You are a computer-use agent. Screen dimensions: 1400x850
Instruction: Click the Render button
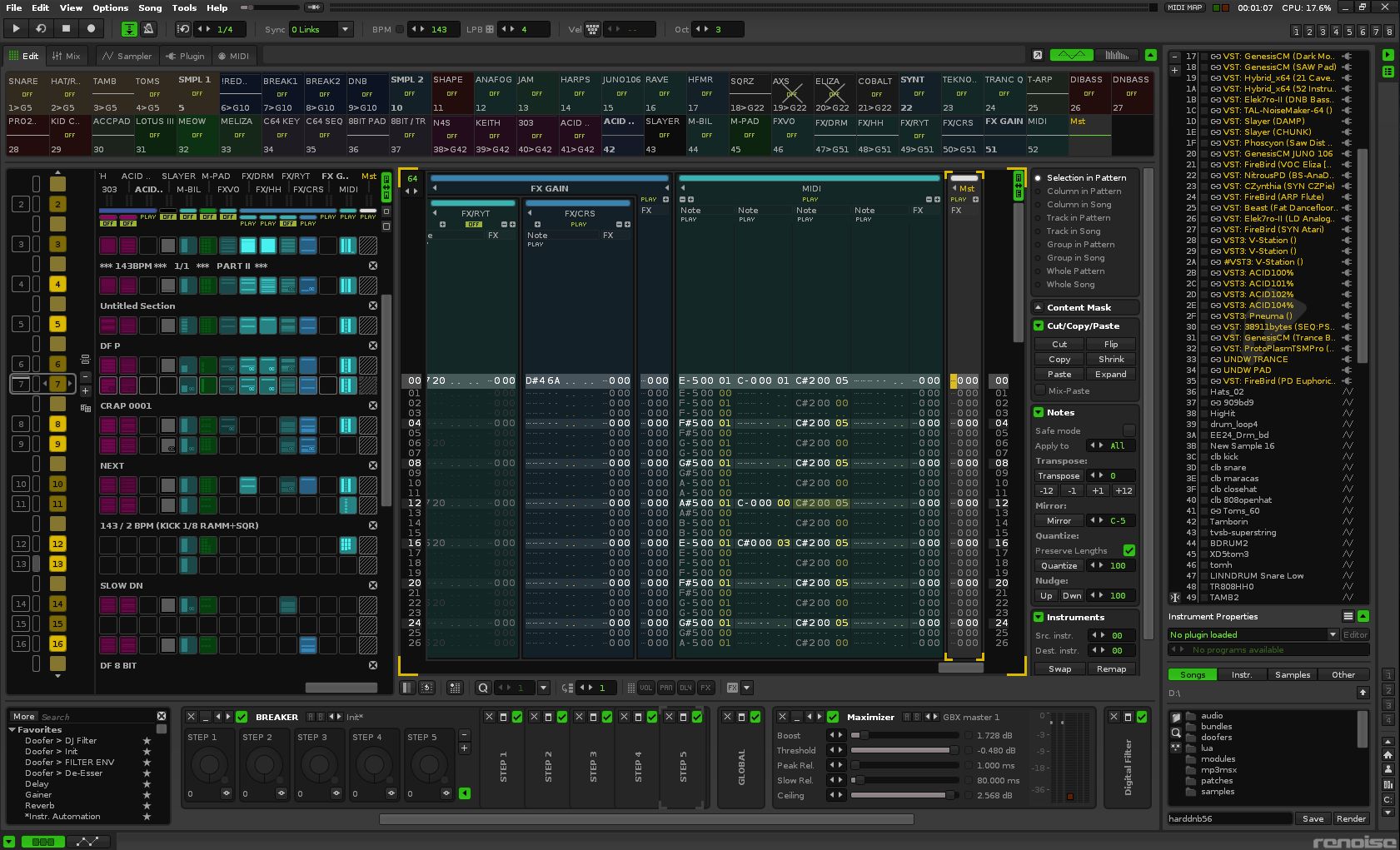(1350, 819)
